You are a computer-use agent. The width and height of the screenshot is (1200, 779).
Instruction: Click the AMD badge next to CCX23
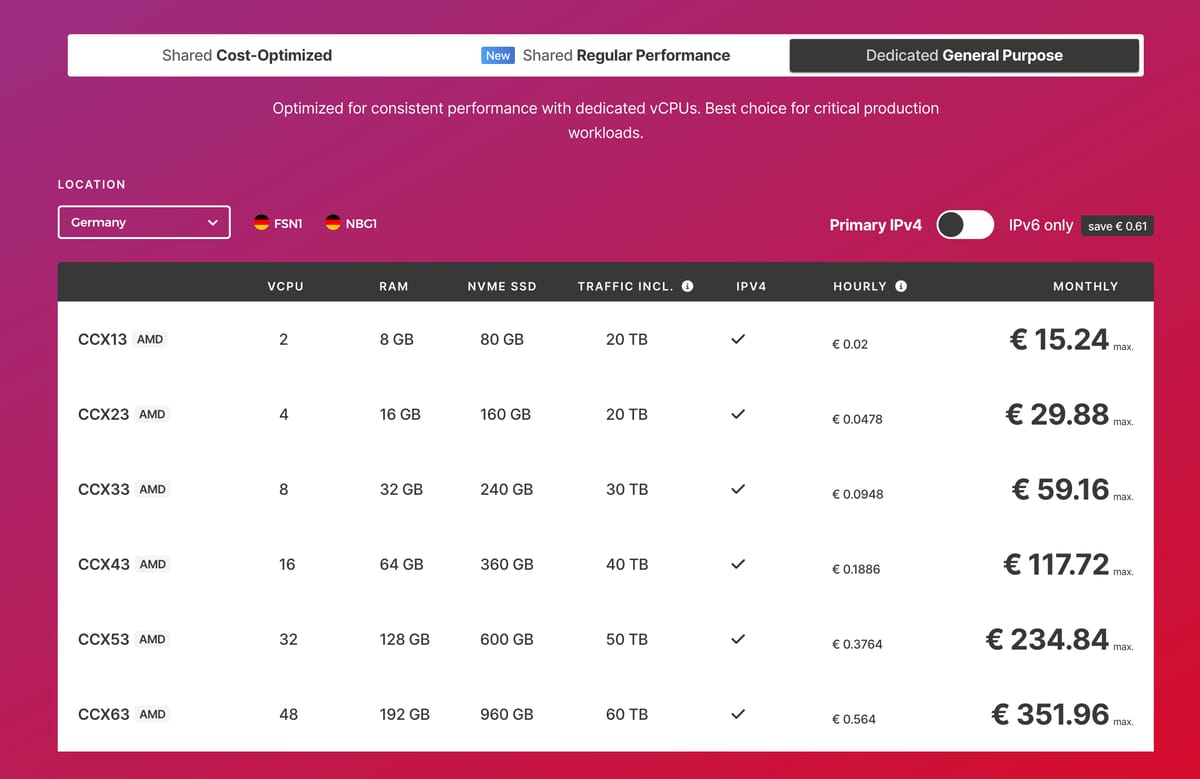point(152,415)
